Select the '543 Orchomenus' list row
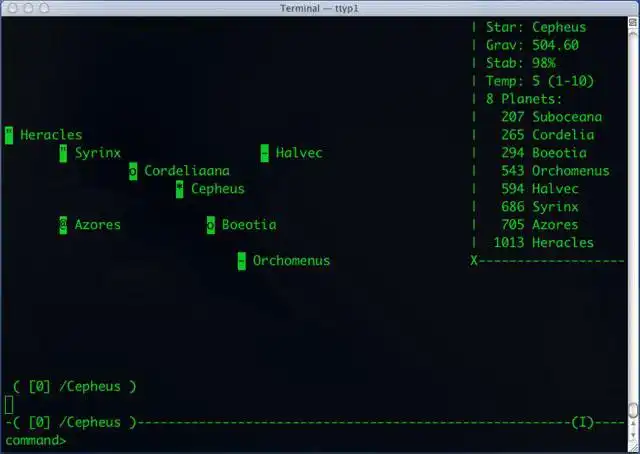Image resolution: width=640 pixels, height=454 pixels. (x=555, y=171)
